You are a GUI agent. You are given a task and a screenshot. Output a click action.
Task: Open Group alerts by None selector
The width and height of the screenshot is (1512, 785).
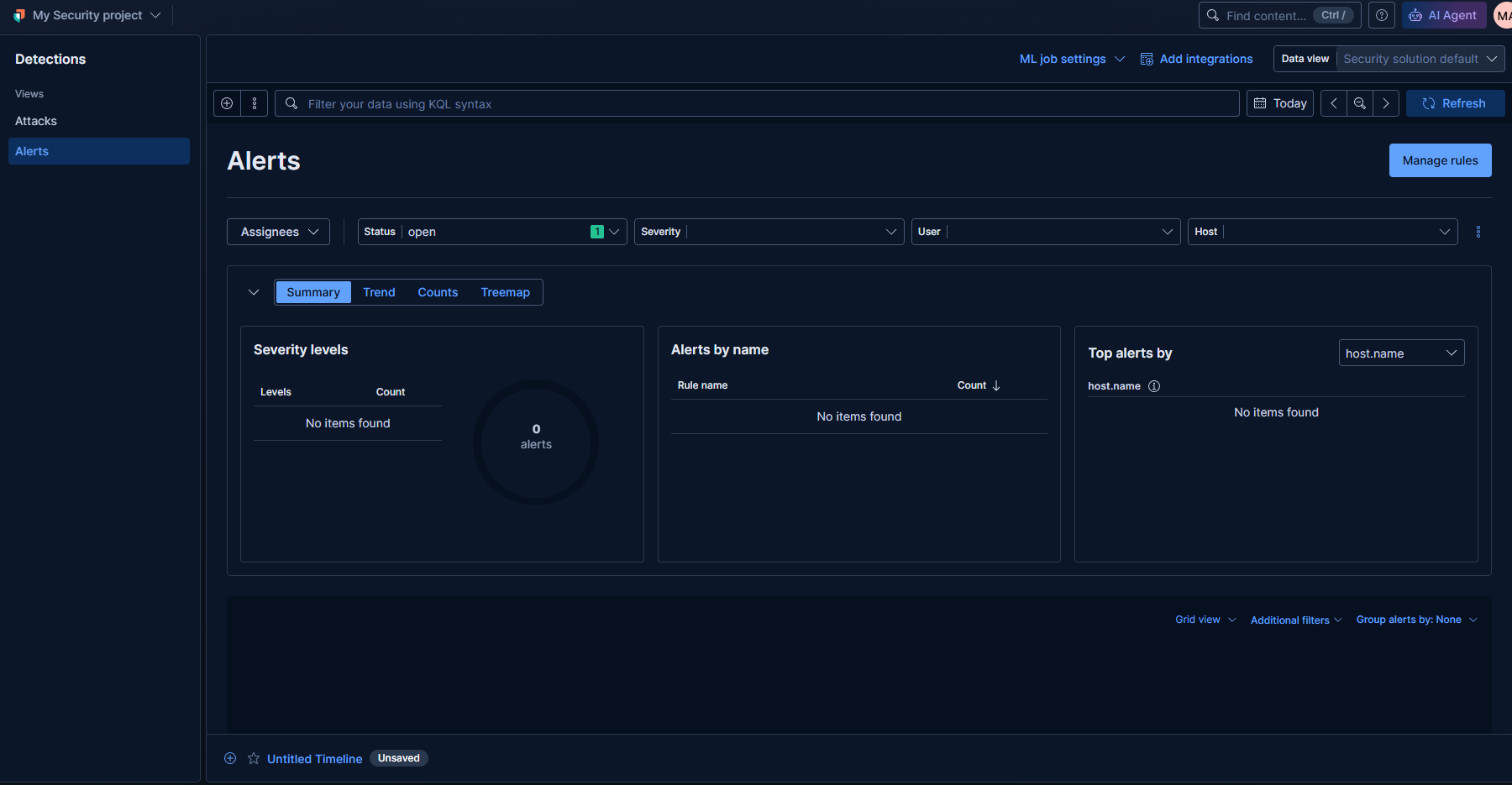coord(1416,620)
